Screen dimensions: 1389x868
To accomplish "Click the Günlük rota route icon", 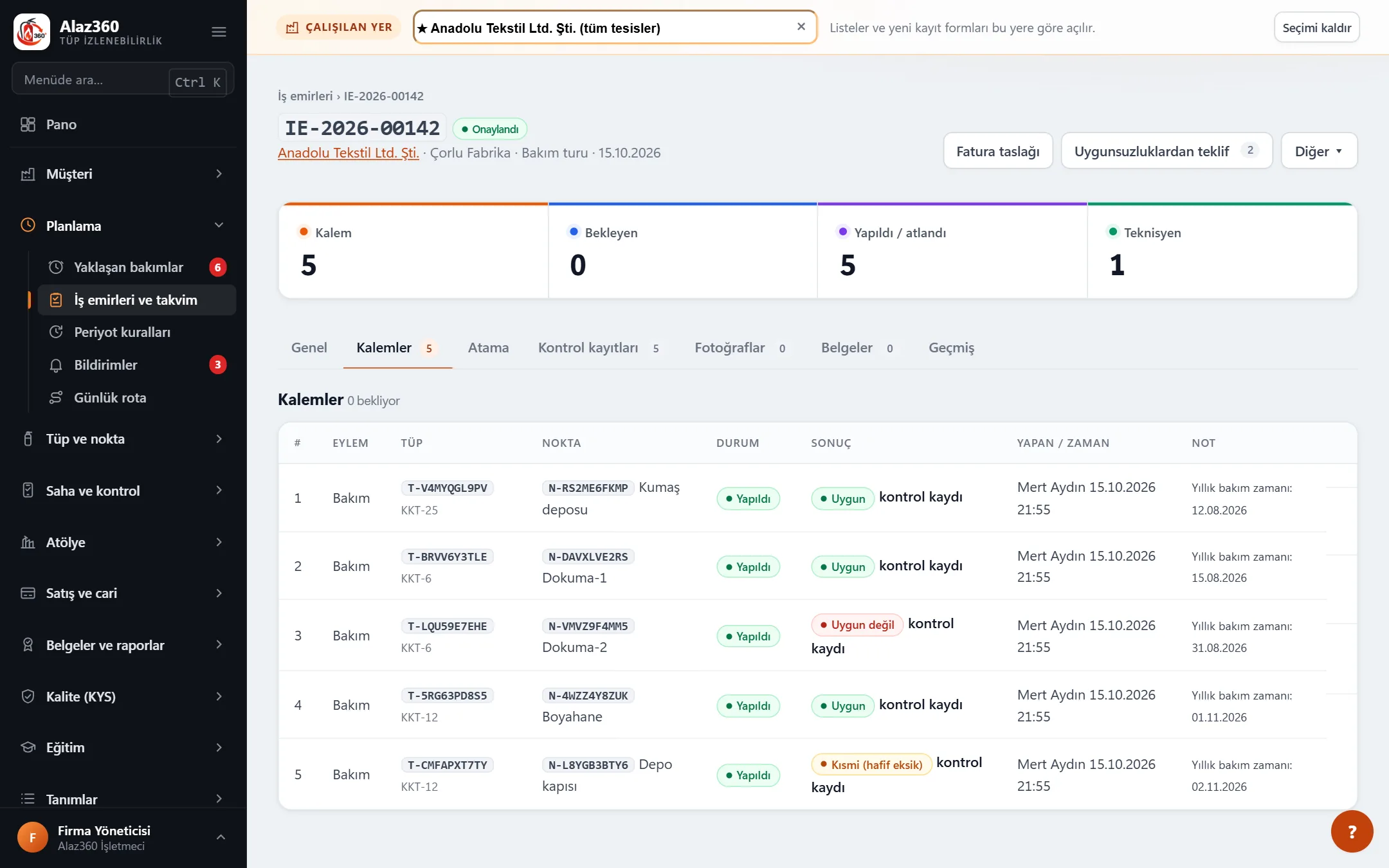I will 56,398.
